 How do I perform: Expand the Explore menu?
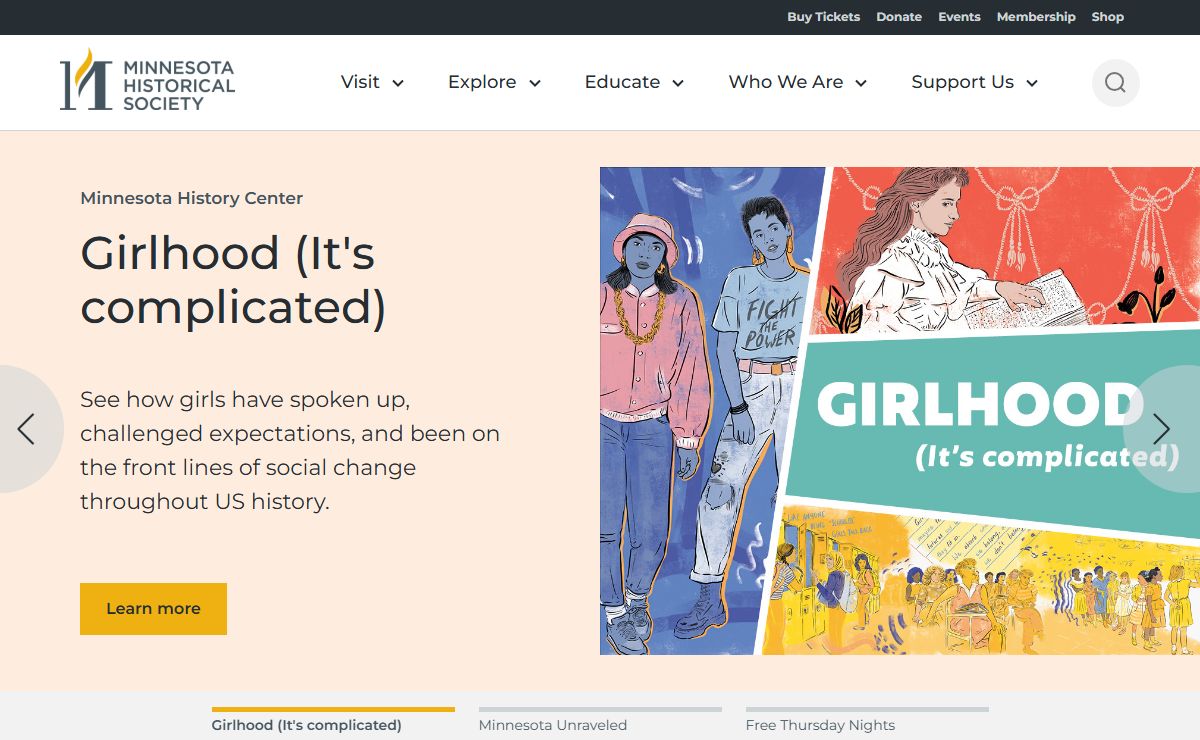[494, 82]
